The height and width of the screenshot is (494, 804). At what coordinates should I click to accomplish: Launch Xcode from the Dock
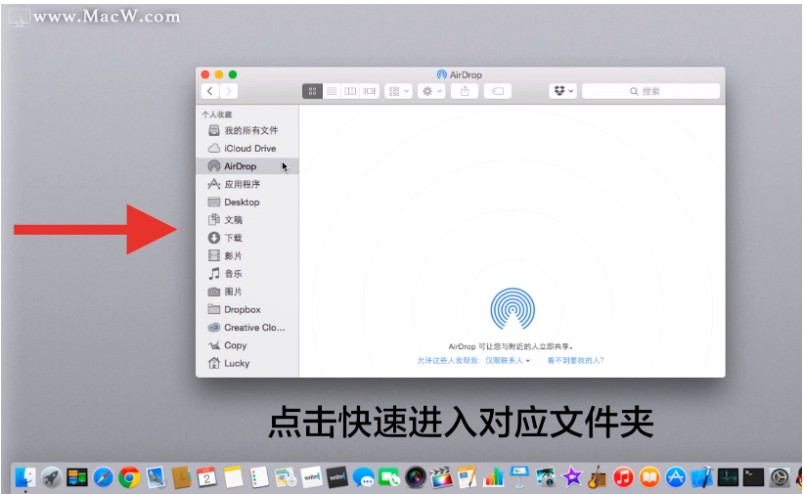pos(702,478)
